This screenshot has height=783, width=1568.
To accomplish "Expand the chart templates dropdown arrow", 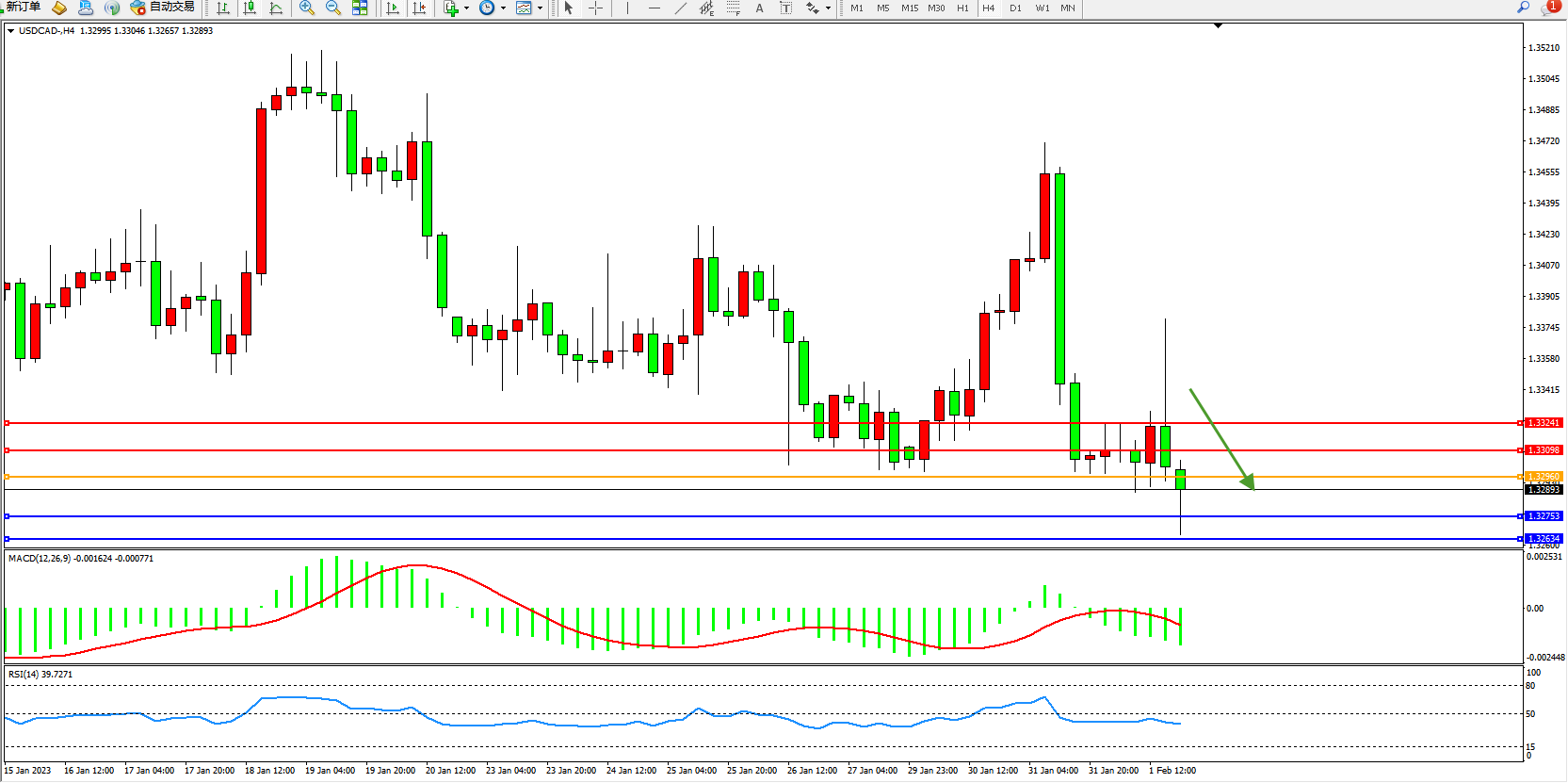I will [540, 8].
